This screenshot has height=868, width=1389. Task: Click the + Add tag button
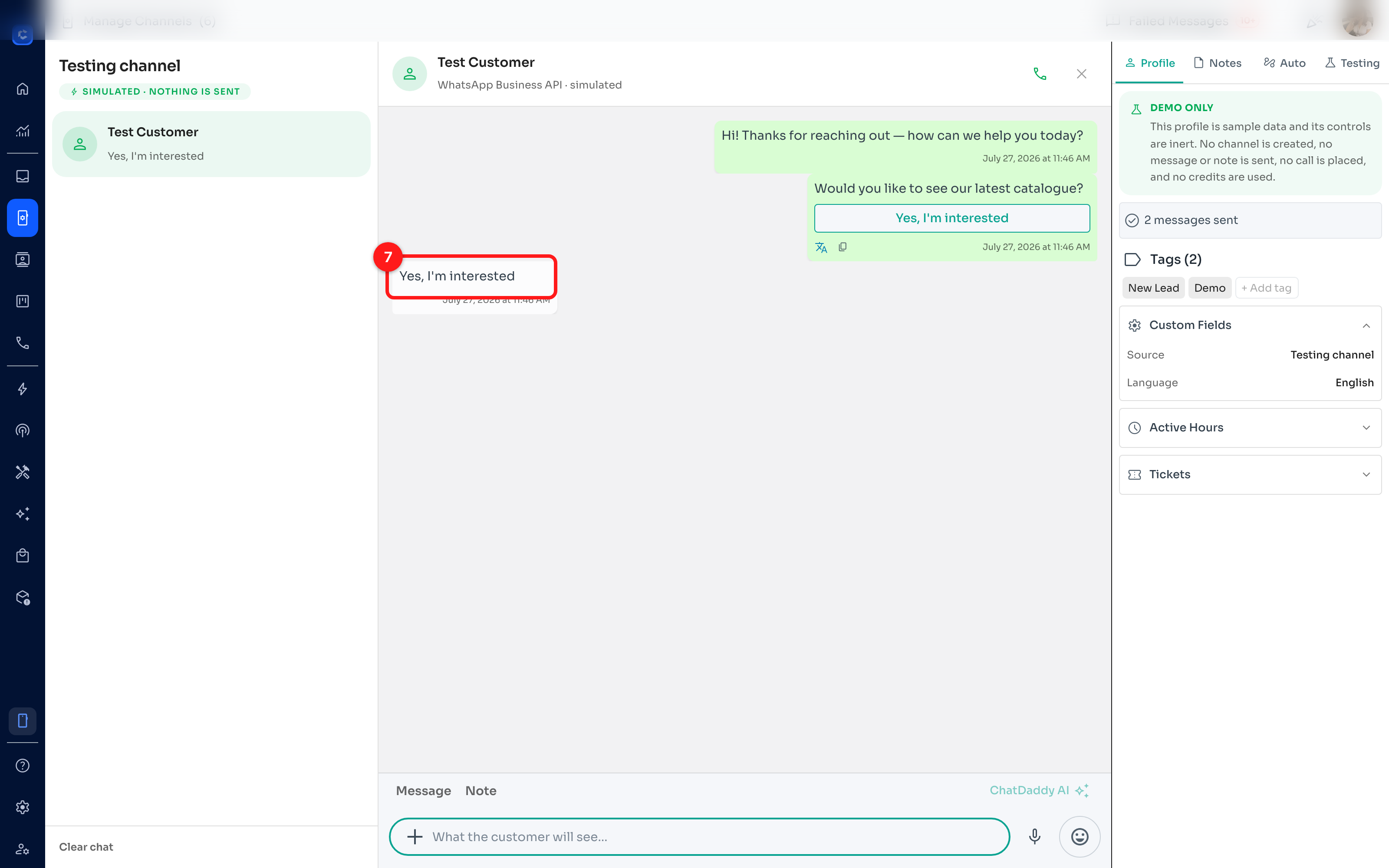[1266, 288]
